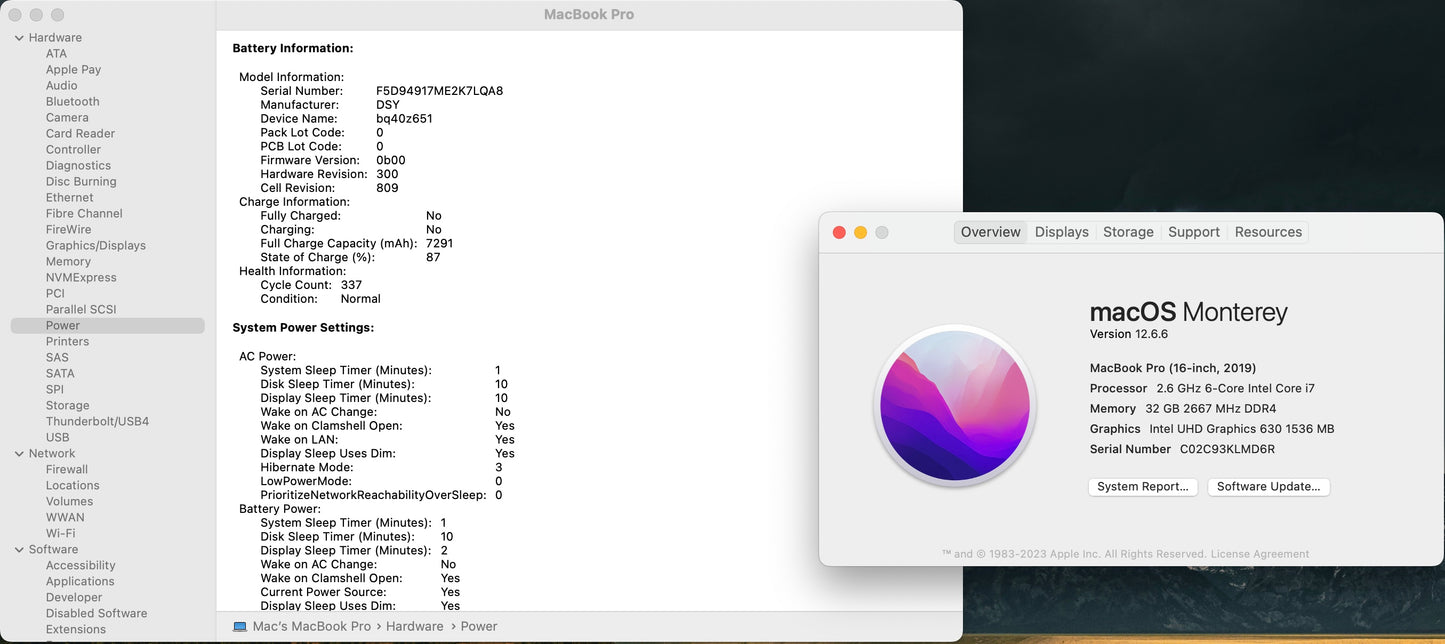
Task: Choose Thunderbolt/USB4 from the sidebar
Action: [x=97, y=422]
